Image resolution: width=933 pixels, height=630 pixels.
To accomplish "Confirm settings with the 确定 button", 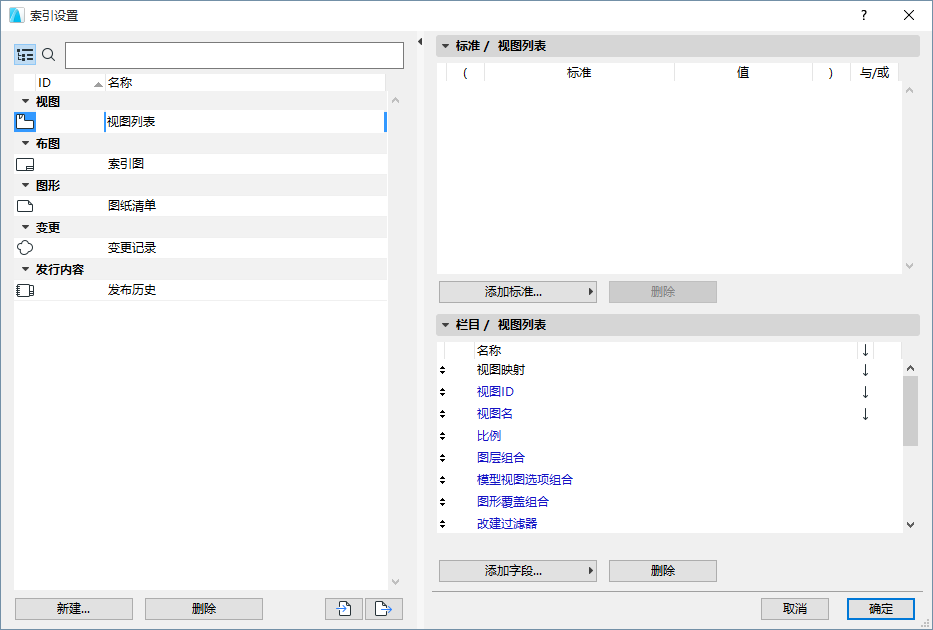I will tap(880, 608).
